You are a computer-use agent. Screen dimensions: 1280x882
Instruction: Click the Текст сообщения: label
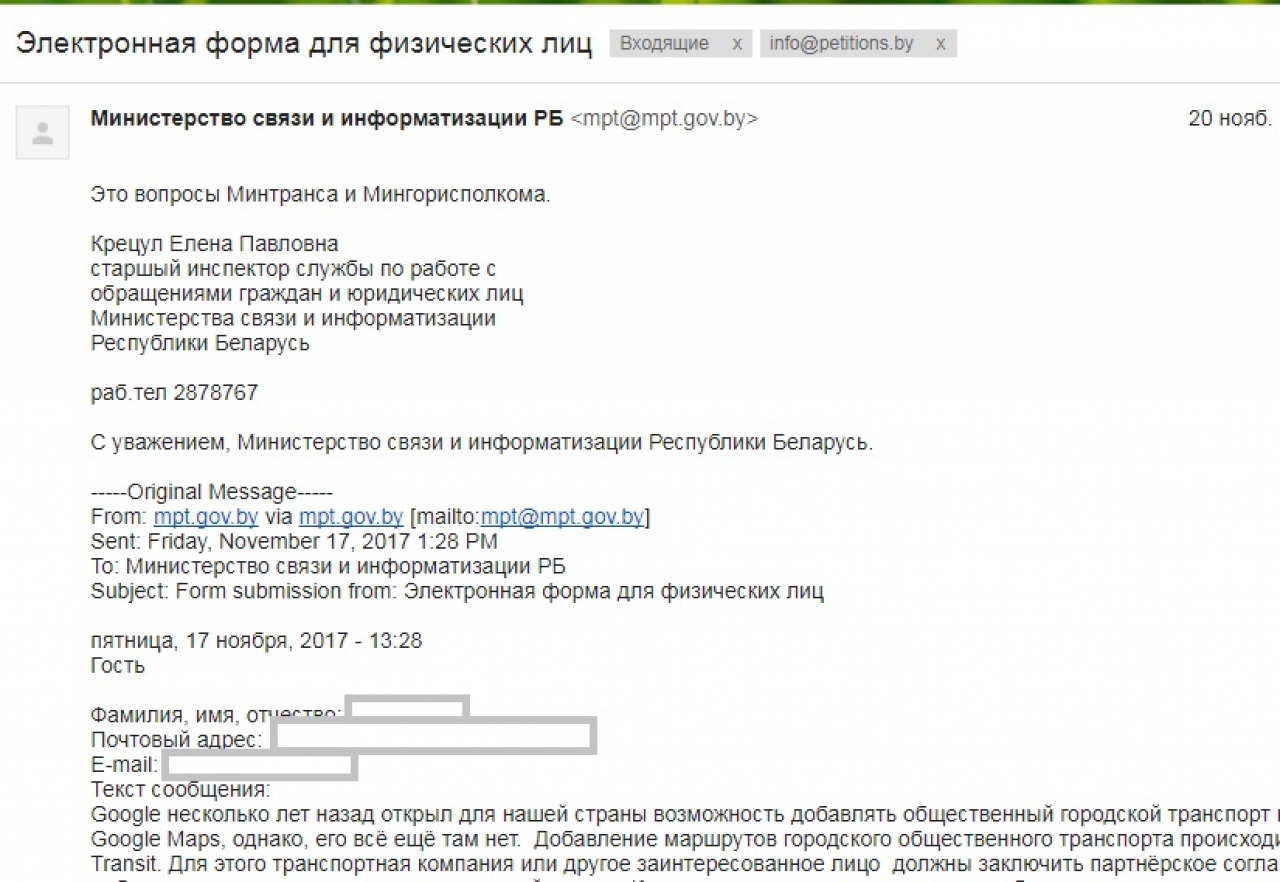click(x=180, y=790)
